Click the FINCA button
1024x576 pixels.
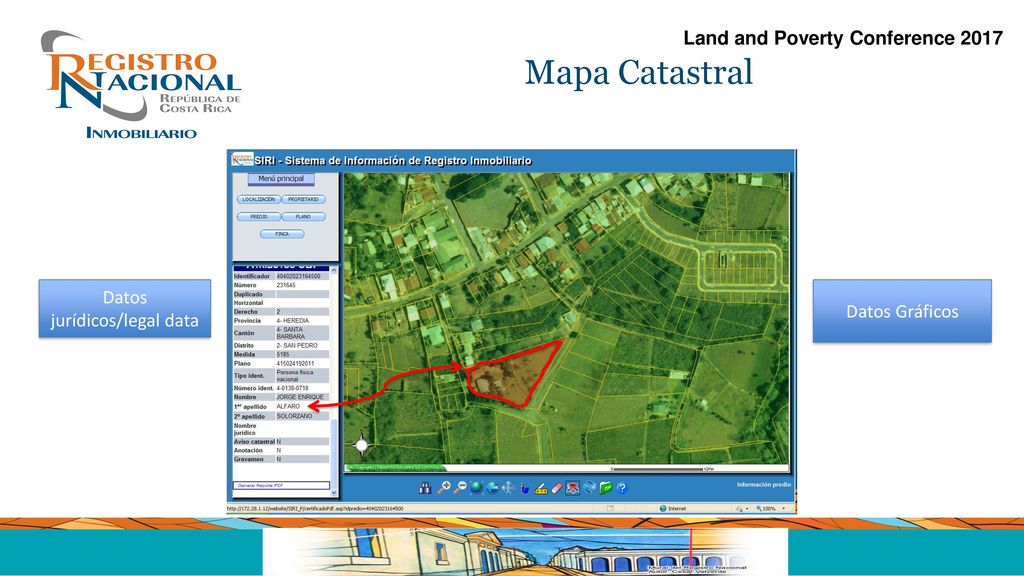point(281,234)
